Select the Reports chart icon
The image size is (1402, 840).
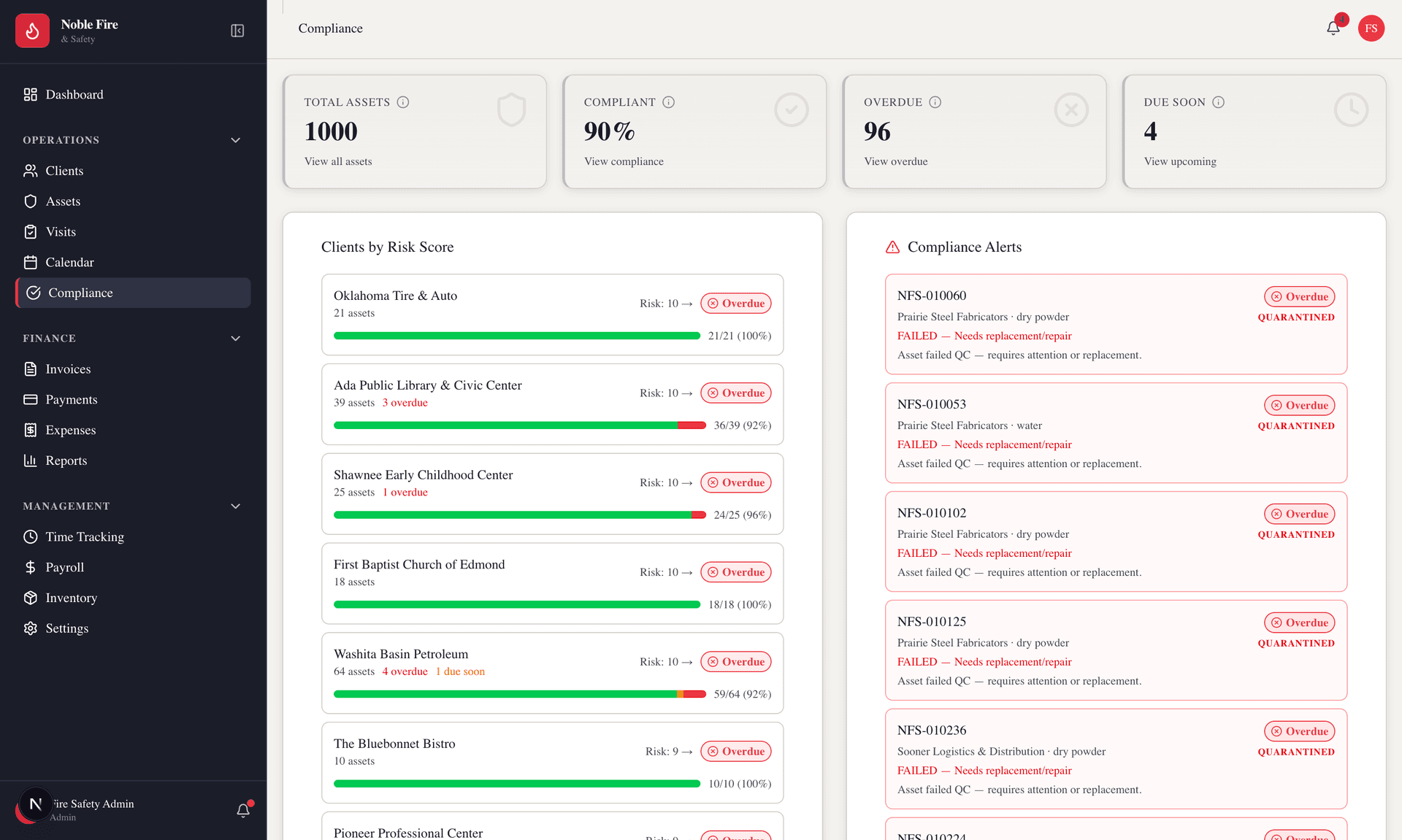click(31, 461)
